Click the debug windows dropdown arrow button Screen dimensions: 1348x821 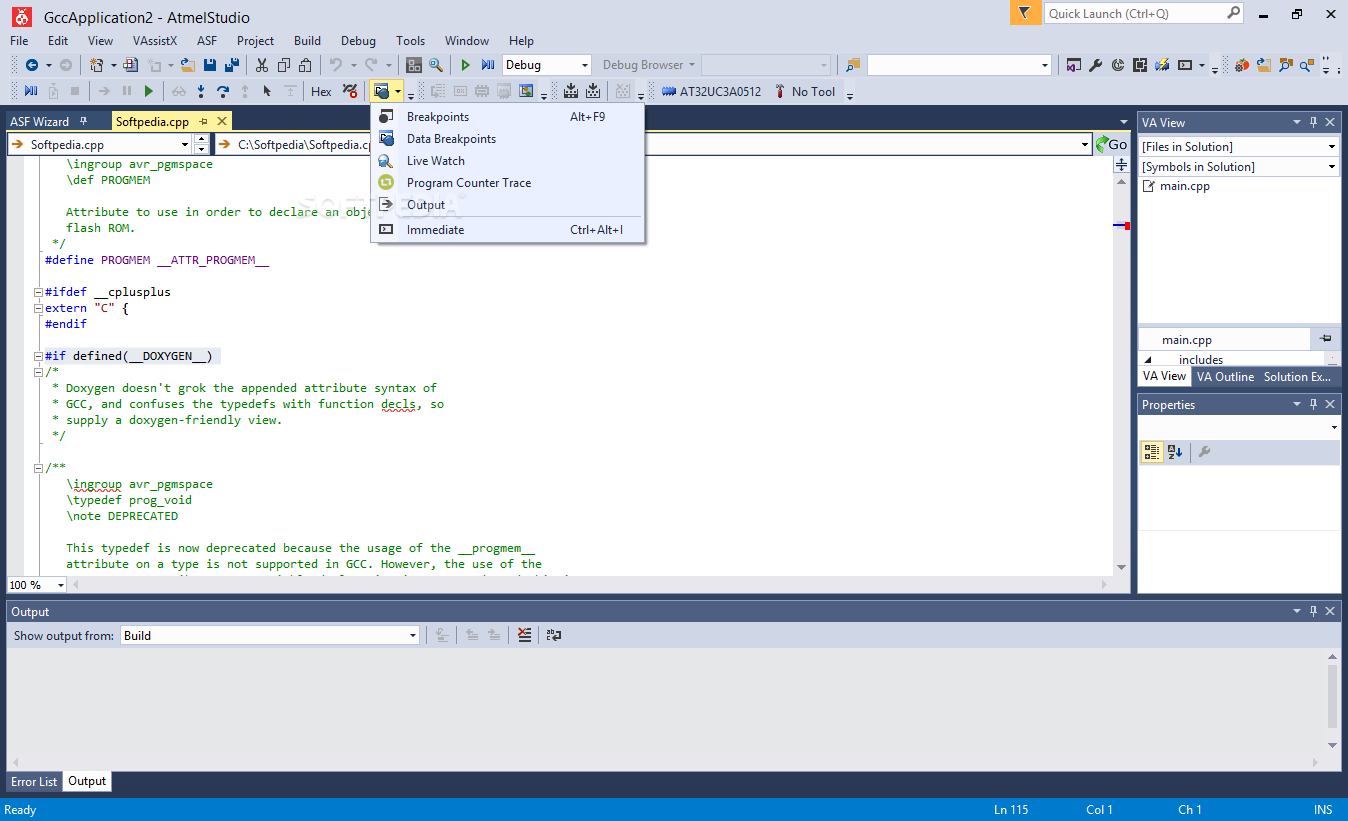[398, 91]
